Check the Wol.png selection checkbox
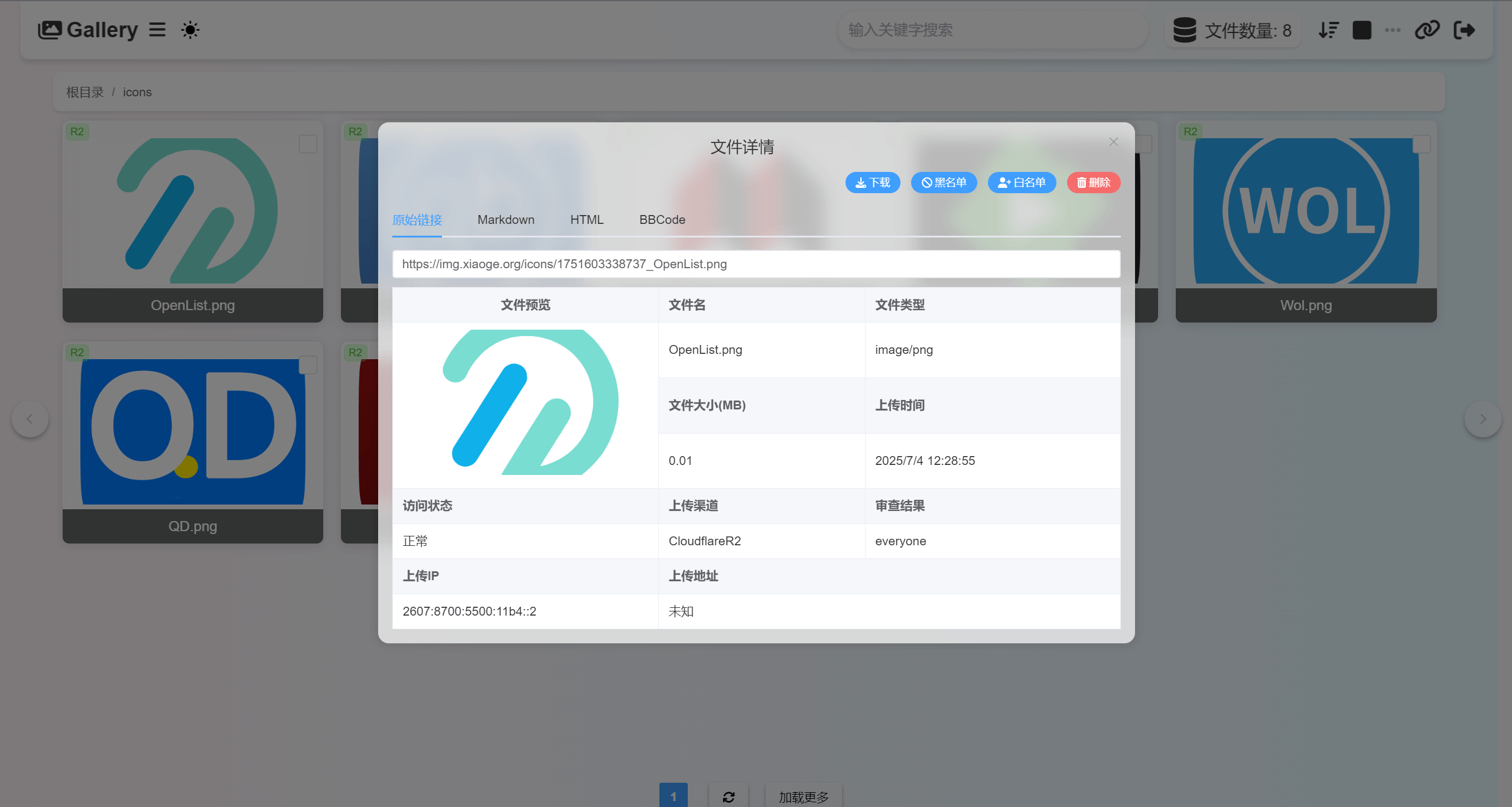Image resolution: width=1512 pixels, height=807 pixels. point(1421,144)
